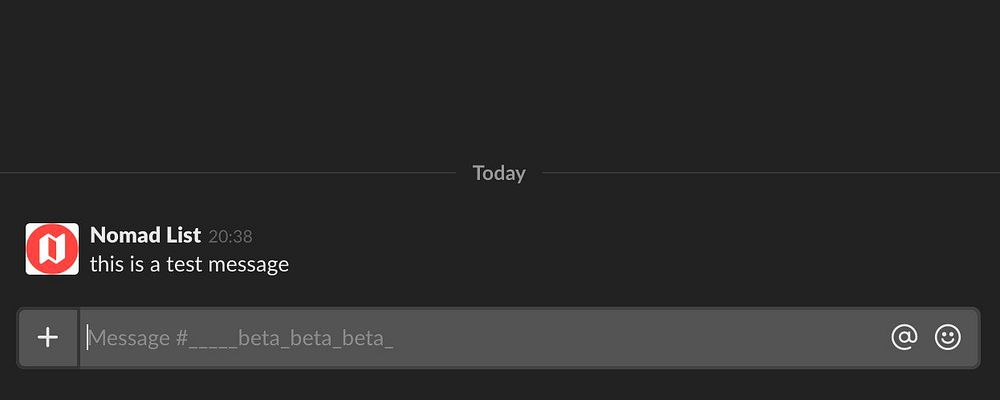This screenshot has width=1000, height=400.
Task: Click the 20:38 message timestamp
Action: (230, 237)
